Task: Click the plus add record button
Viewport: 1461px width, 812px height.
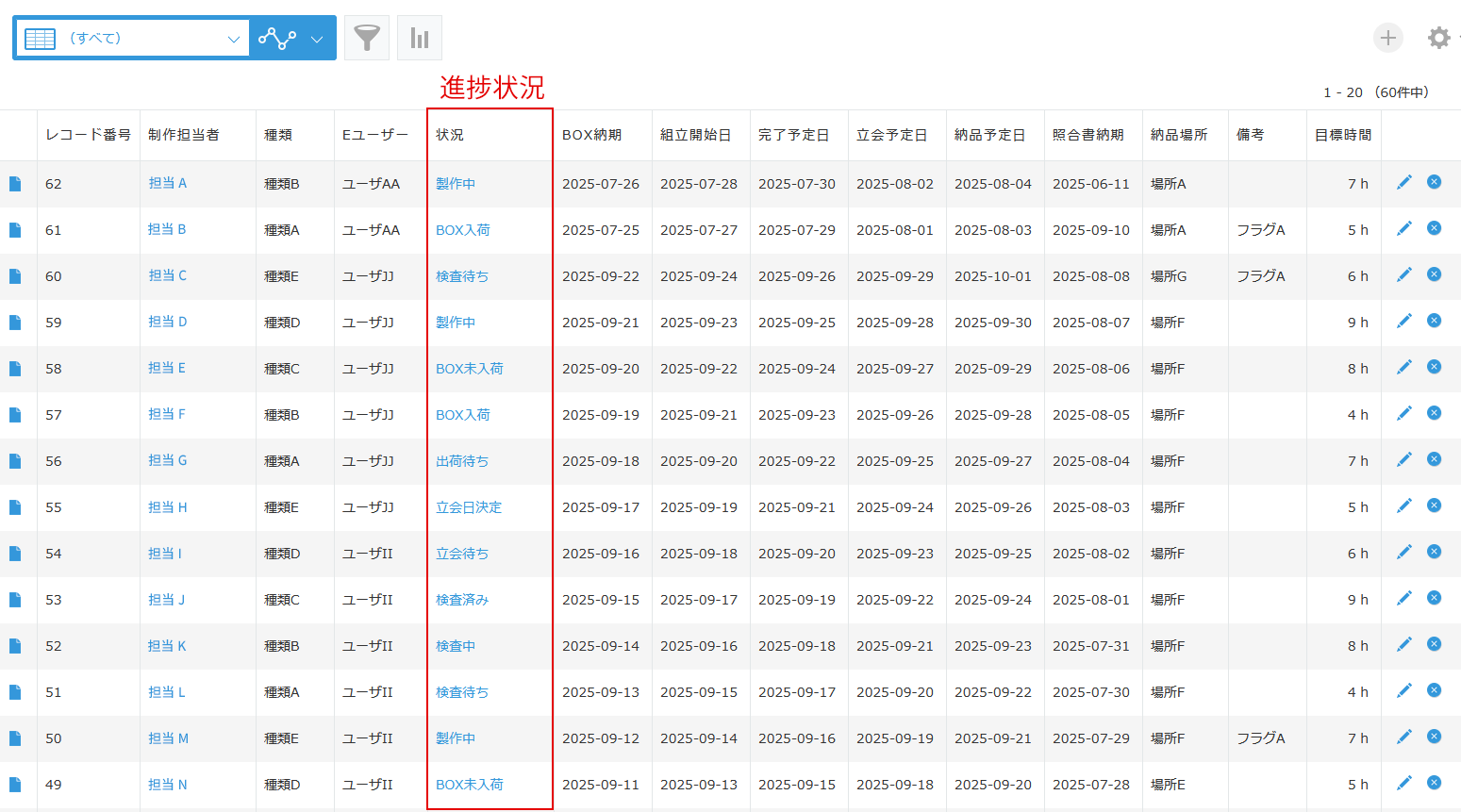Action: (x=1387, y=38)
